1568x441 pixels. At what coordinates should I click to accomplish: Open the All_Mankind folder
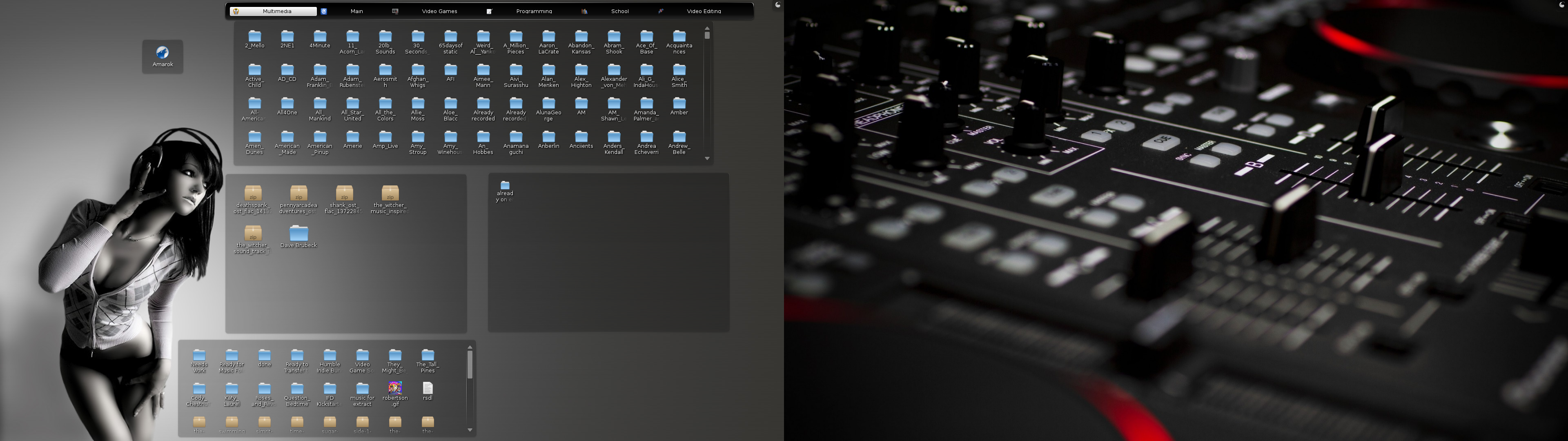(x=320, y=109)
